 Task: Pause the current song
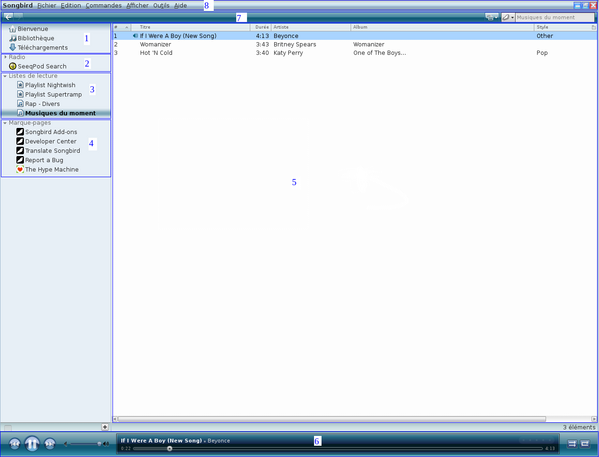point(32,444)
